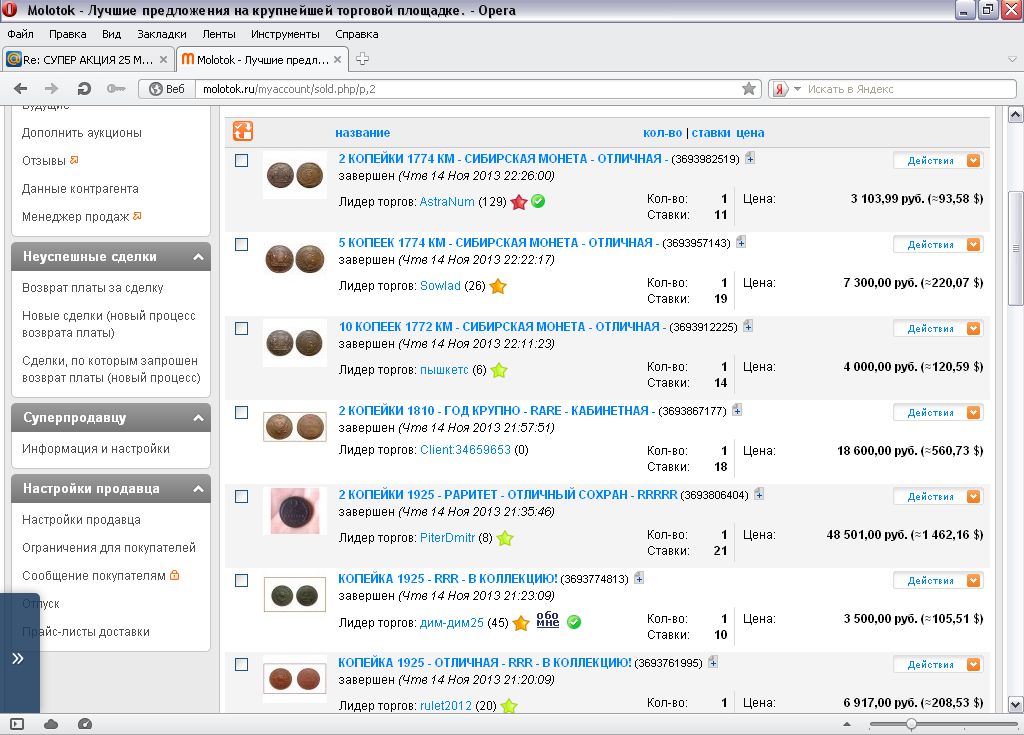Open the Закладки menu
1024x735 pixels.
[x=161, y=34]
